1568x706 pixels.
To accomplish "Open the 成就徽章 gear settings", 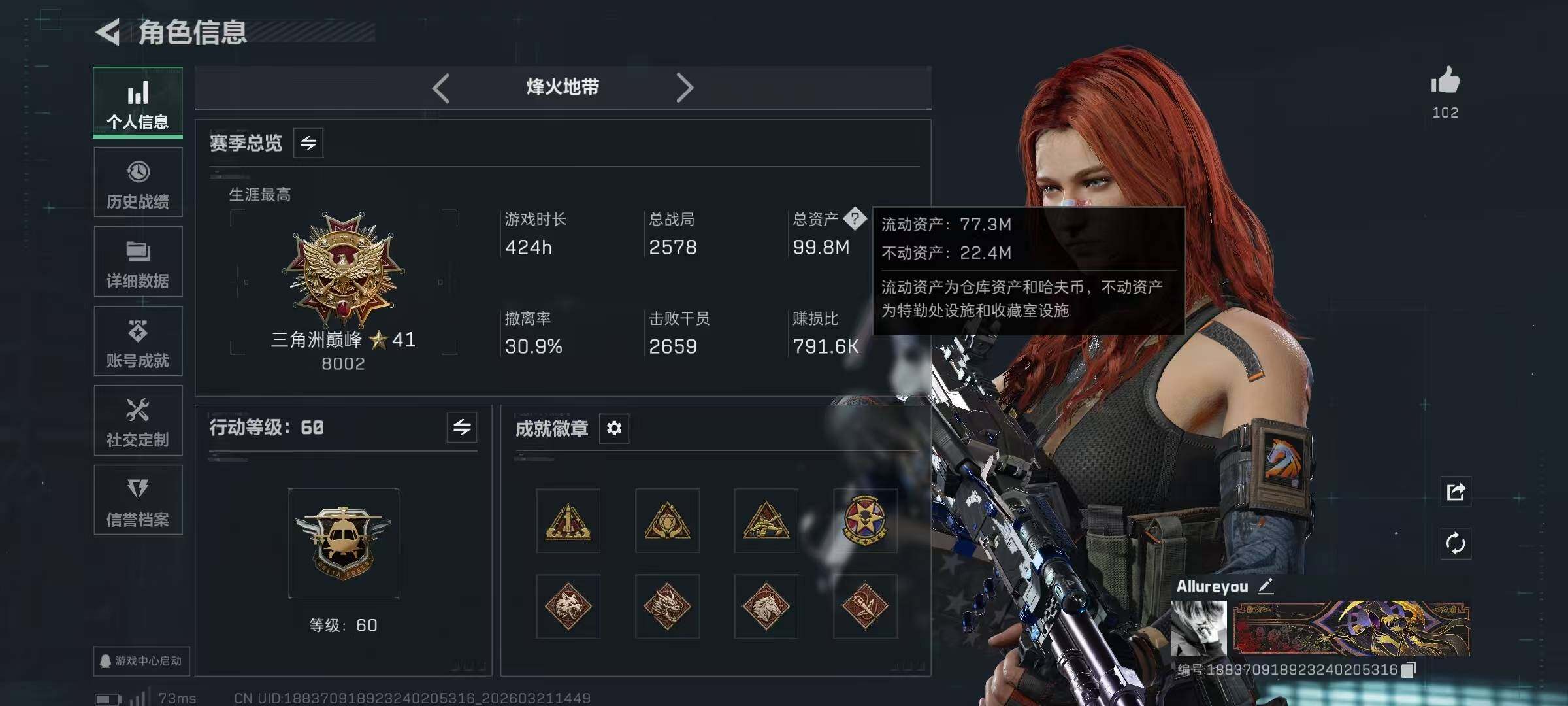I will (x=614, y=428).
